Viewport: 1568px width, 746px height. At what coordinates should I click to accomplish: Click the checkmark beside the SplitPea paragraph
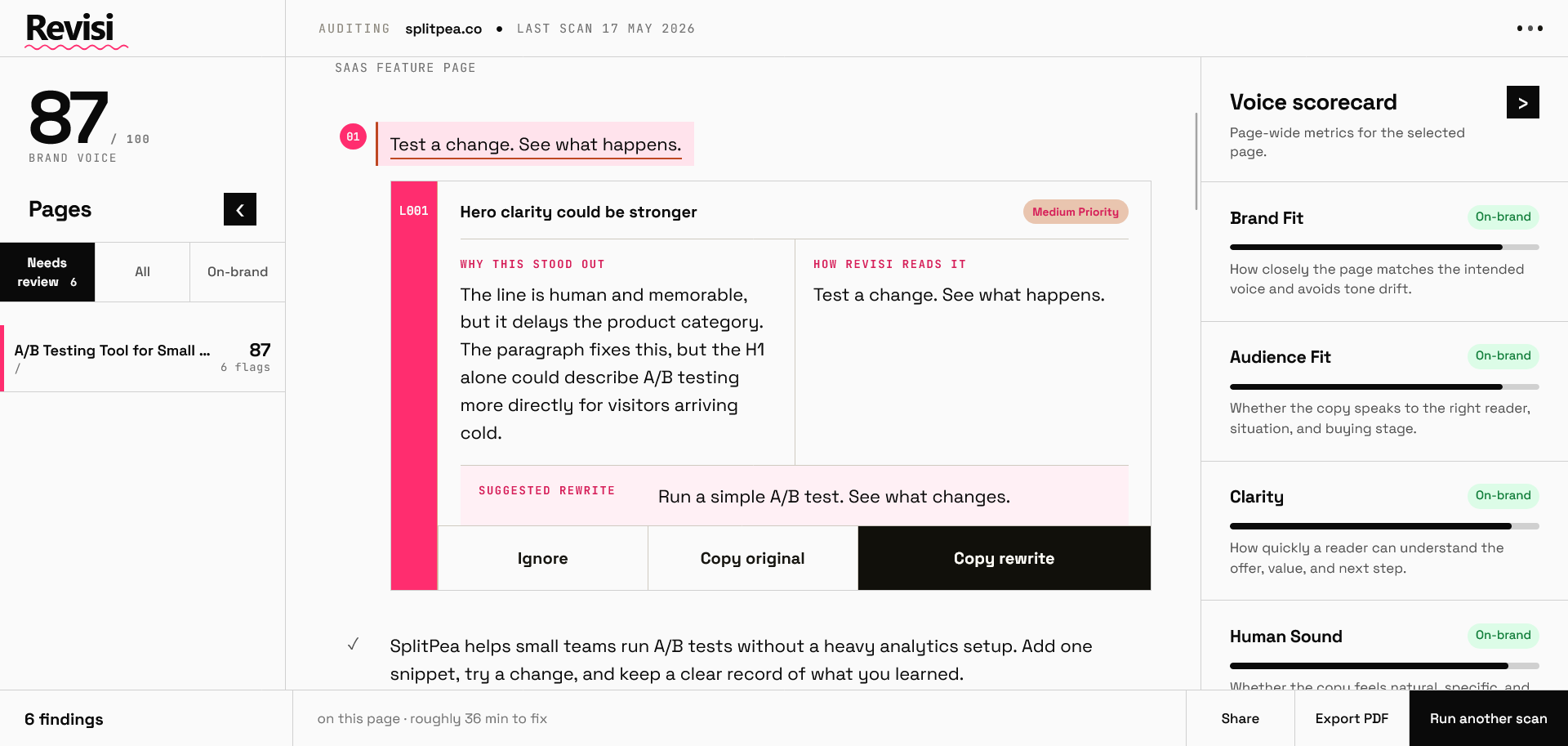353,645
